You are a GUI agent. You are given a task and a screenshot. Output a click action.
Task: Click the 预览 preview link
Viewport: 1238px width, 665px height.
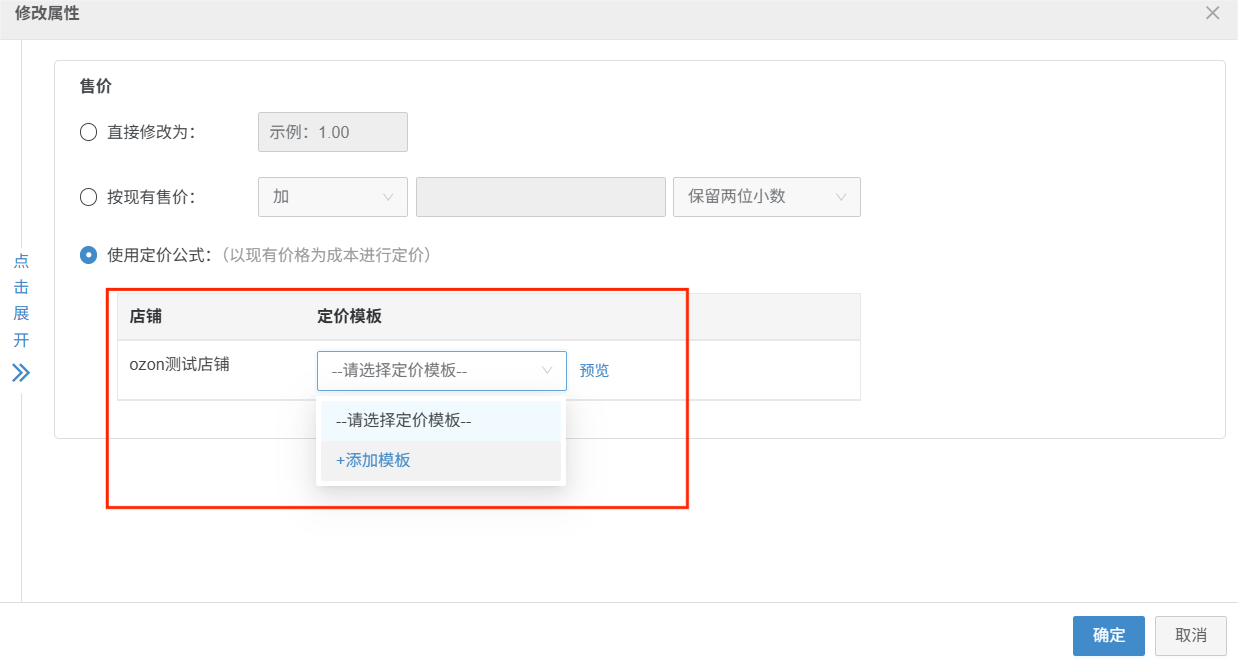click(x=594, y=370)
